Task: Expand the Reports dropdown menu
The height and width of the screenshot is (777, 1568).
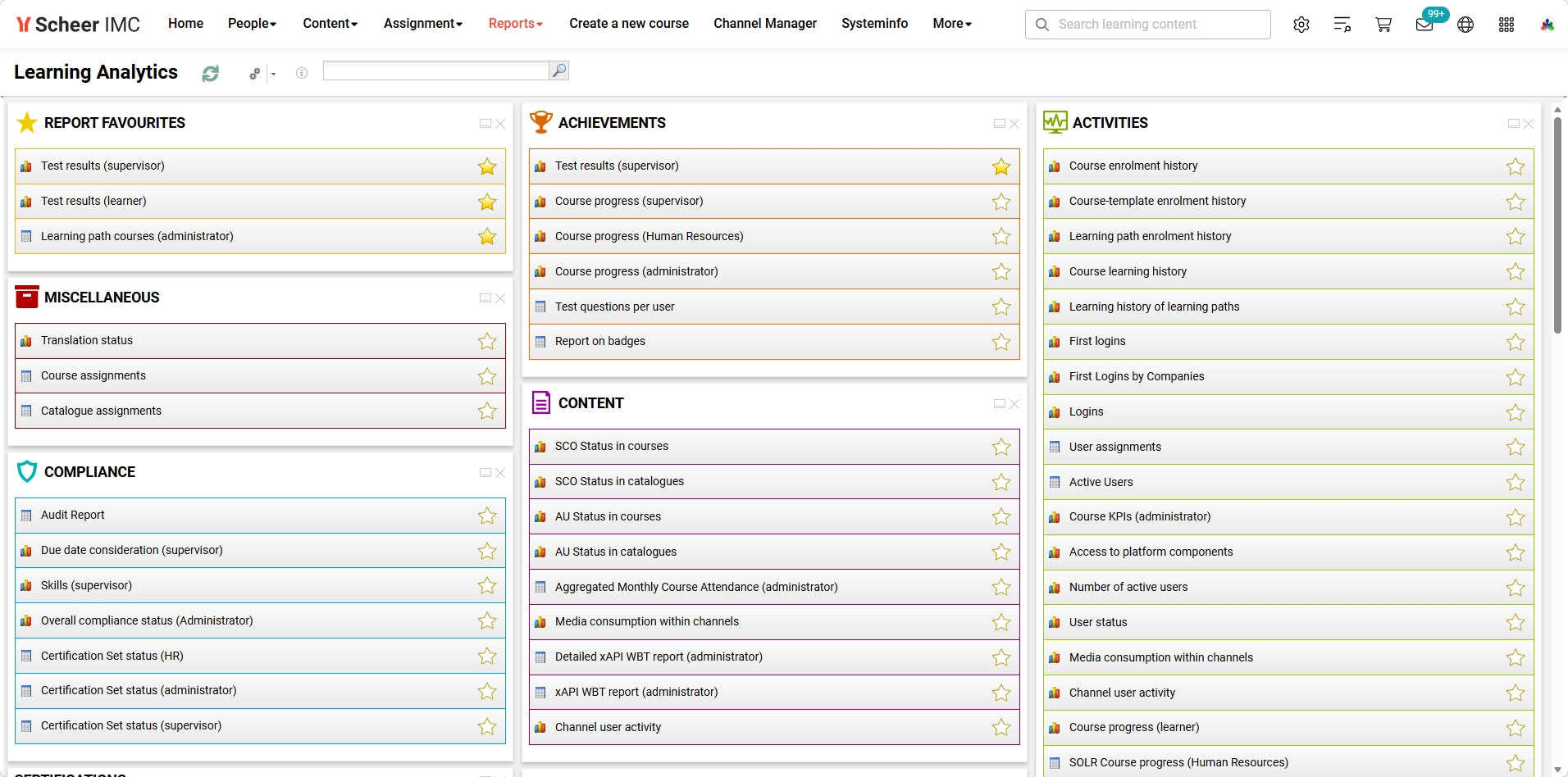Action: tap(516, 24)
